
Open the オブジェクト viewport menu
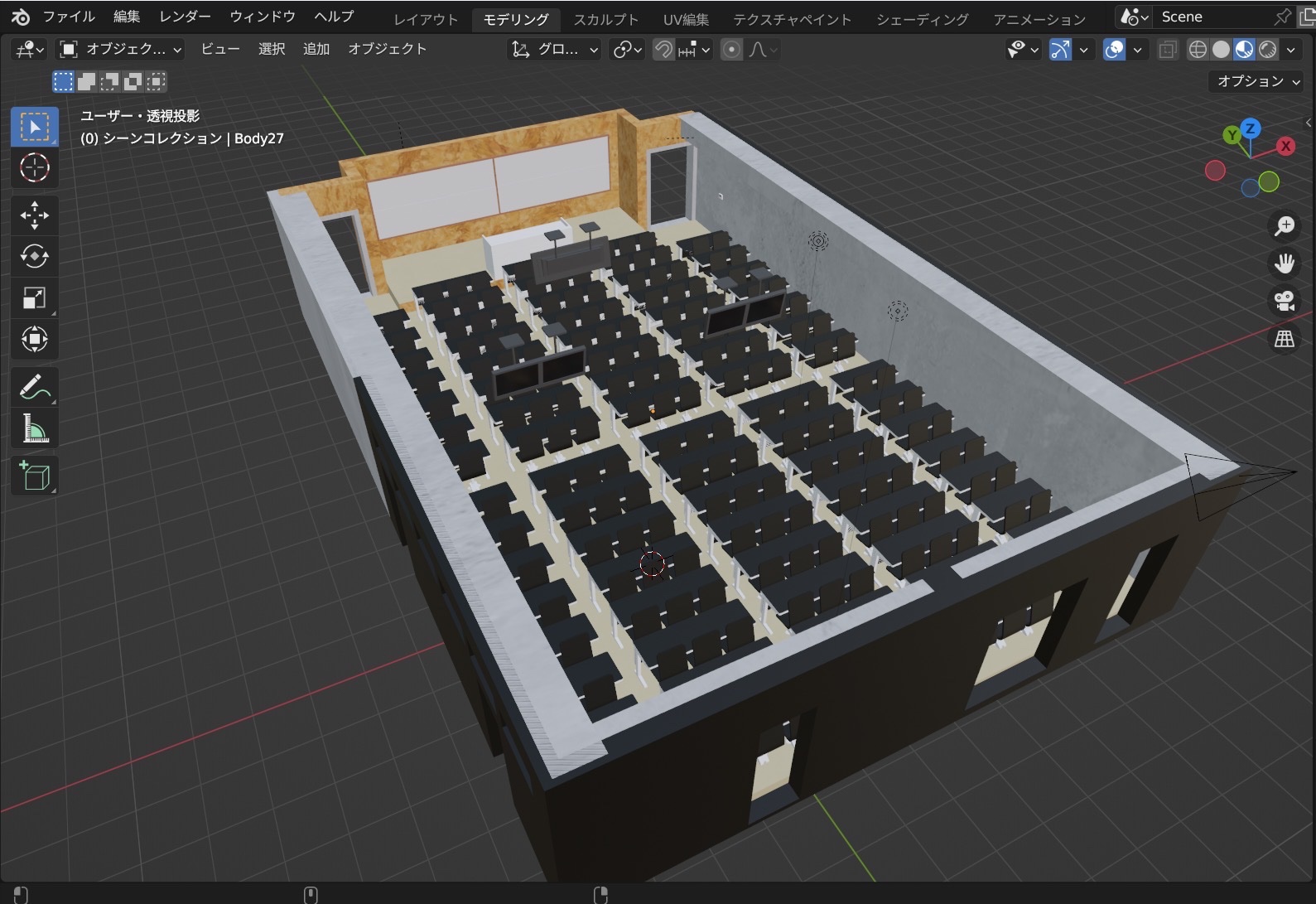tap(387, 50)
